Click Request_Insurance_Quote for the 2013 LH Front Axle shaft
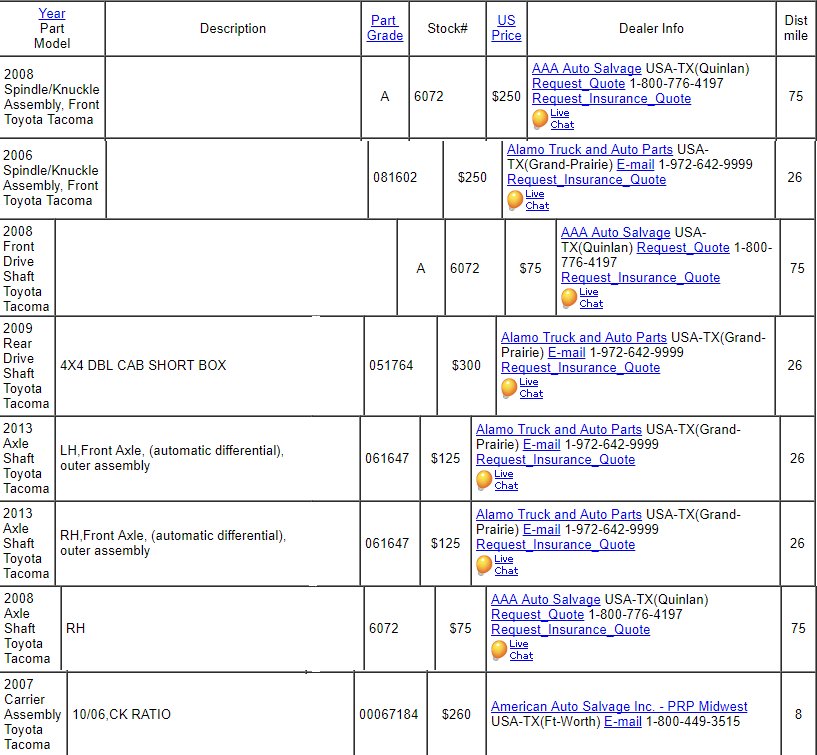817x755 pixels. click(x=555, y=460)
